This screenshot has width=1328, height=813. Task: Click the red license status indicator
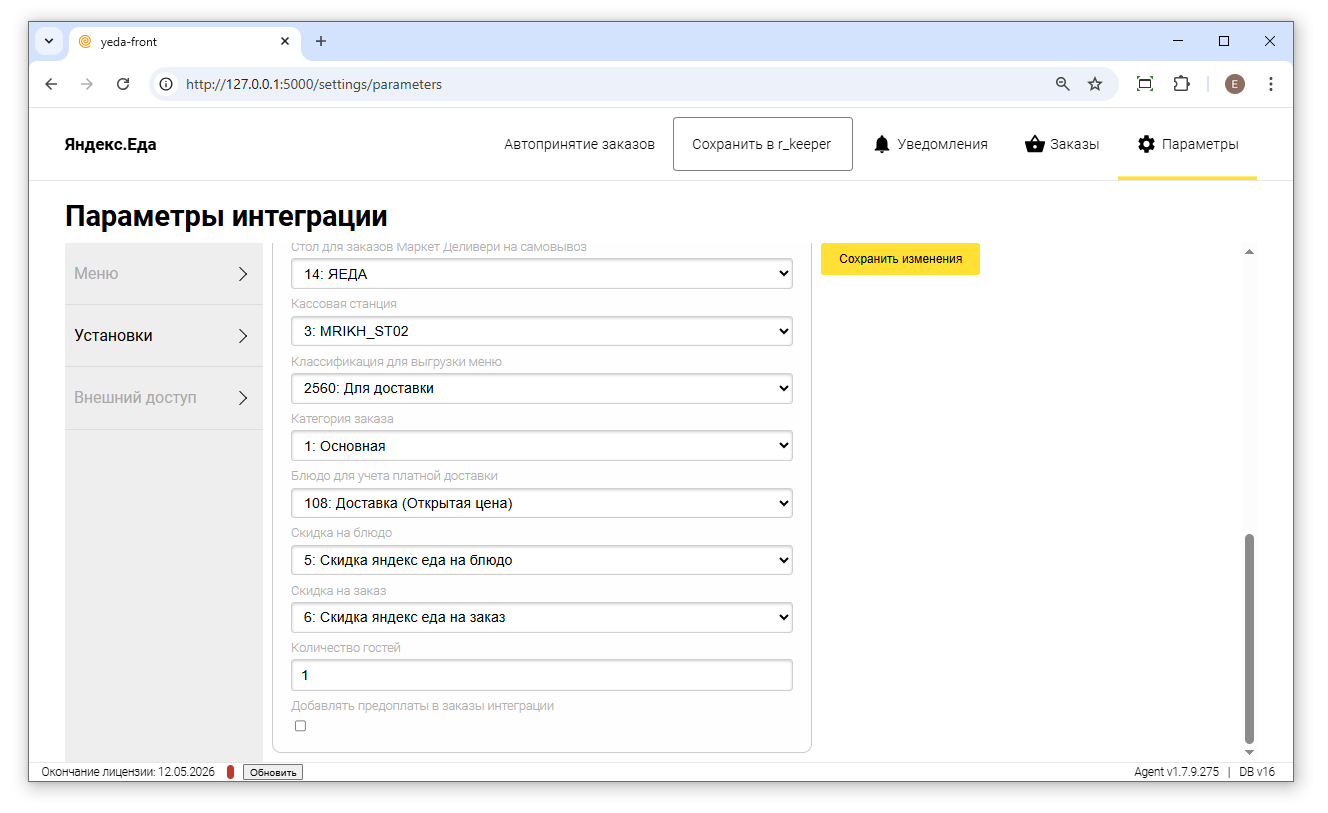click(x=230, y=772)
